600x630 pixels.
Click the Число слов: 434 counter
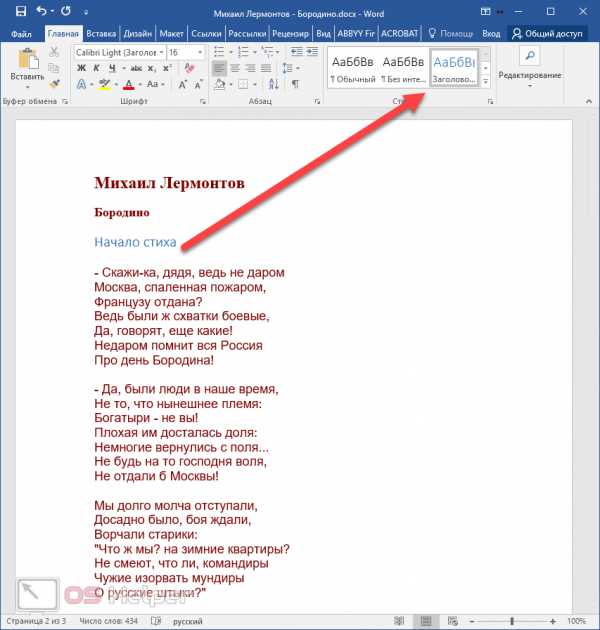tap(109, 621)
